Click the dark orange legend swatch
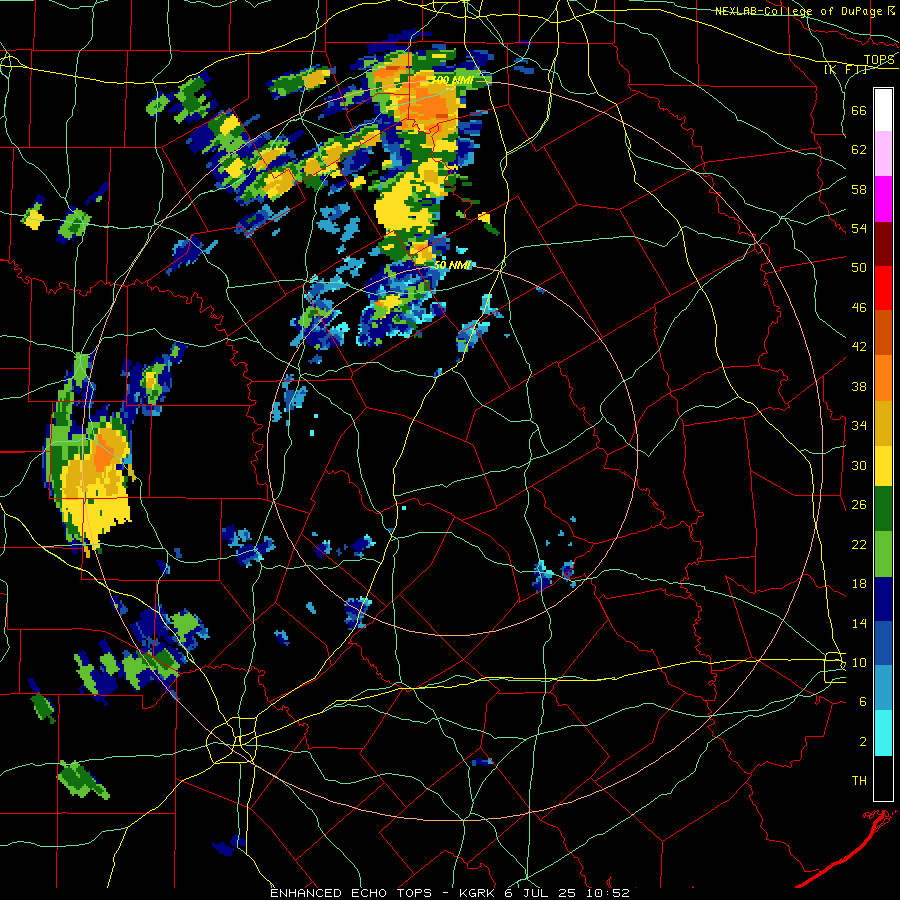The width and height of the screenshot is (900, 900). [883, 332]
